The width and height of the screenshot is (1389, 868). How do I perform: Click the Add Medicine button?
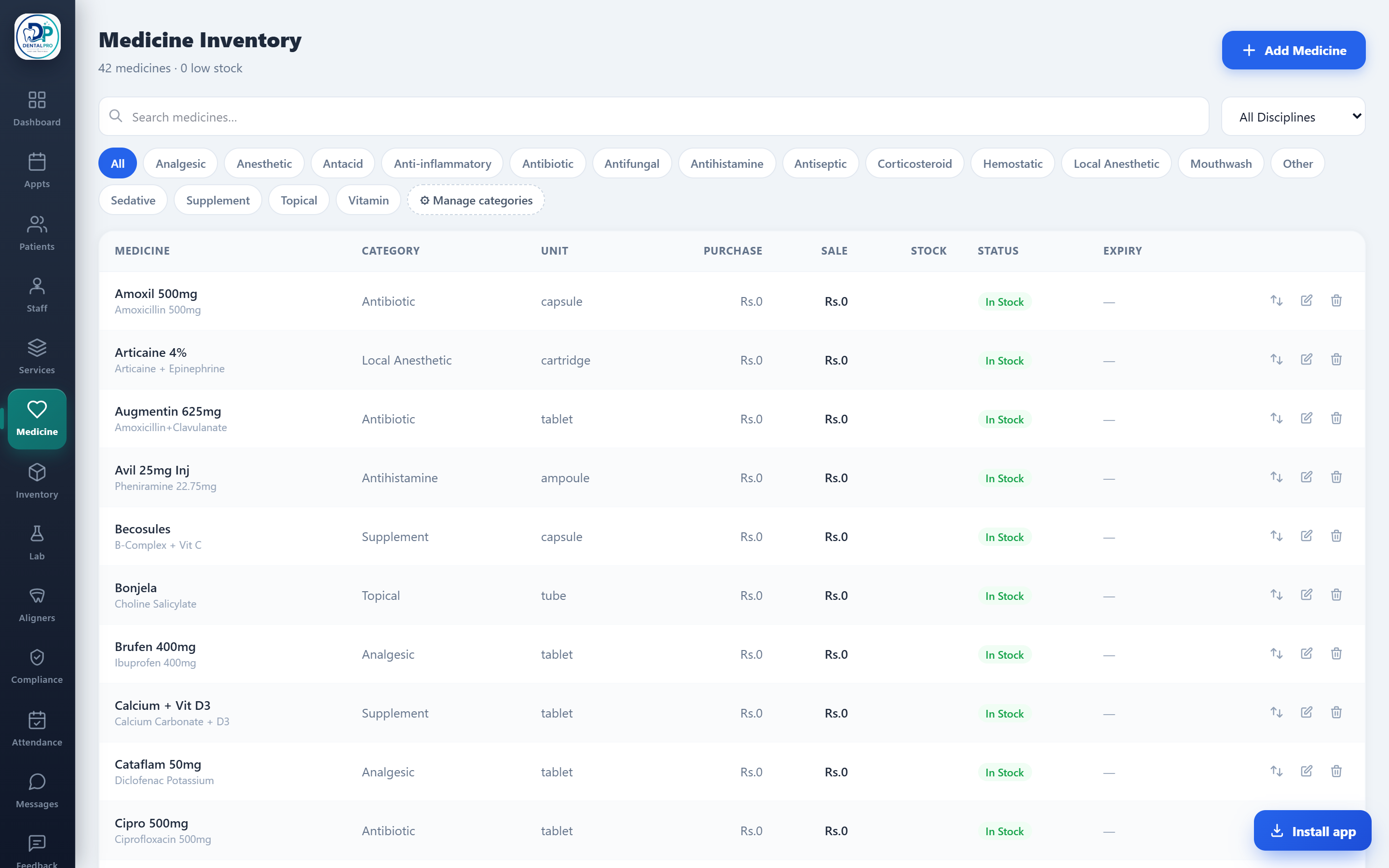pyautogui.click(x=1293, y=51)
